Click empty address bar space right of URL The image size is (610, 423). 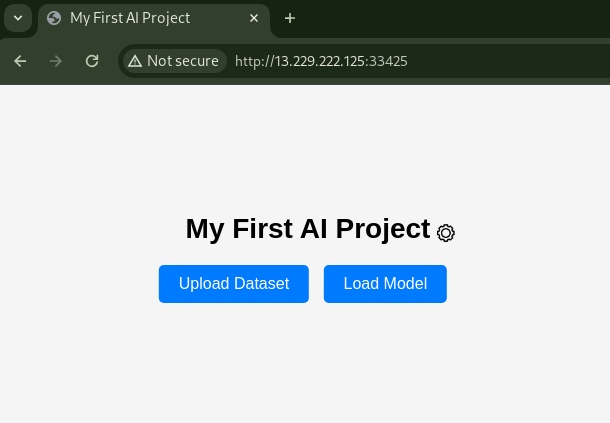coord(506,61)
